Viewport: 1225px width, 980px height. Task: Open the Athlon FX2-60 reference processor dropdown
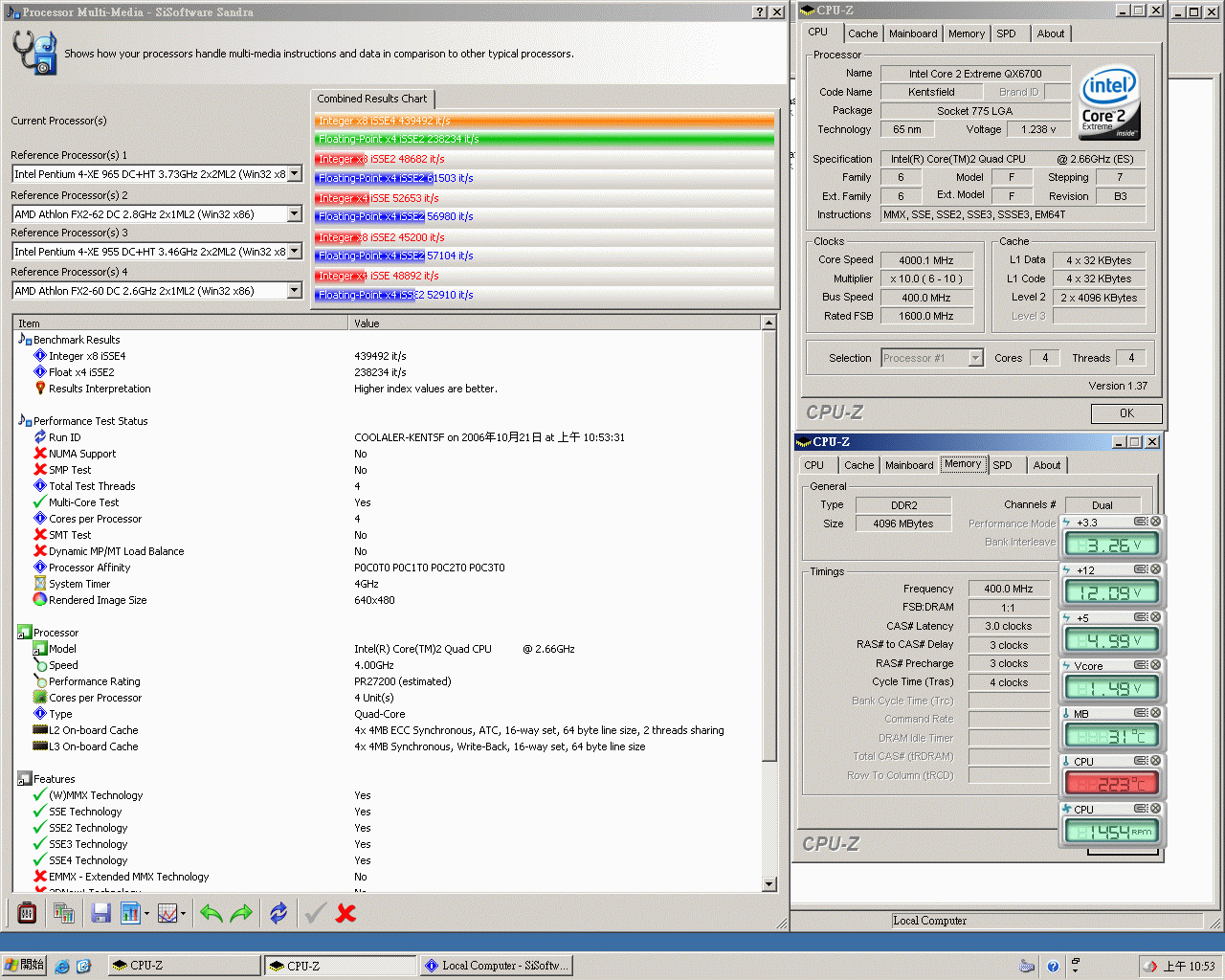[x=295, y=291]
